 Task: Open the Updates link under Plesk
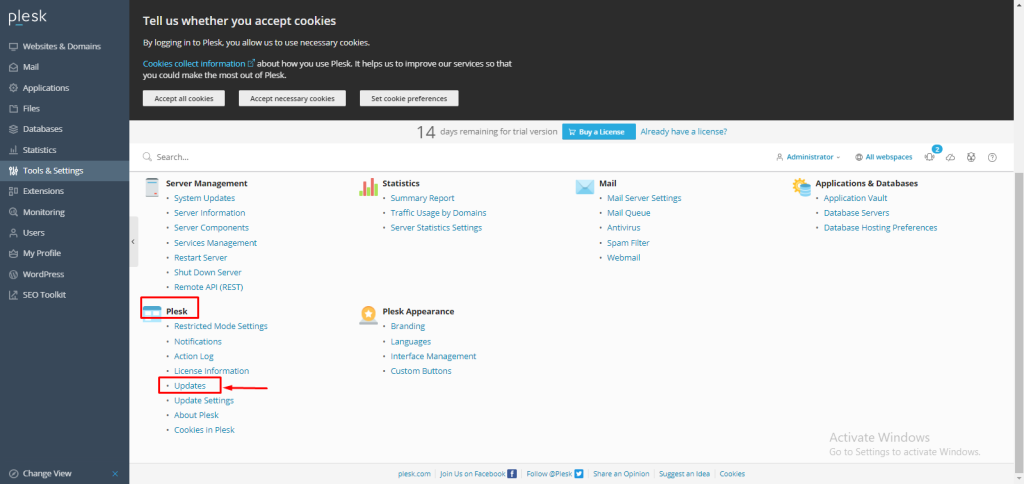(x=190, y=386)
